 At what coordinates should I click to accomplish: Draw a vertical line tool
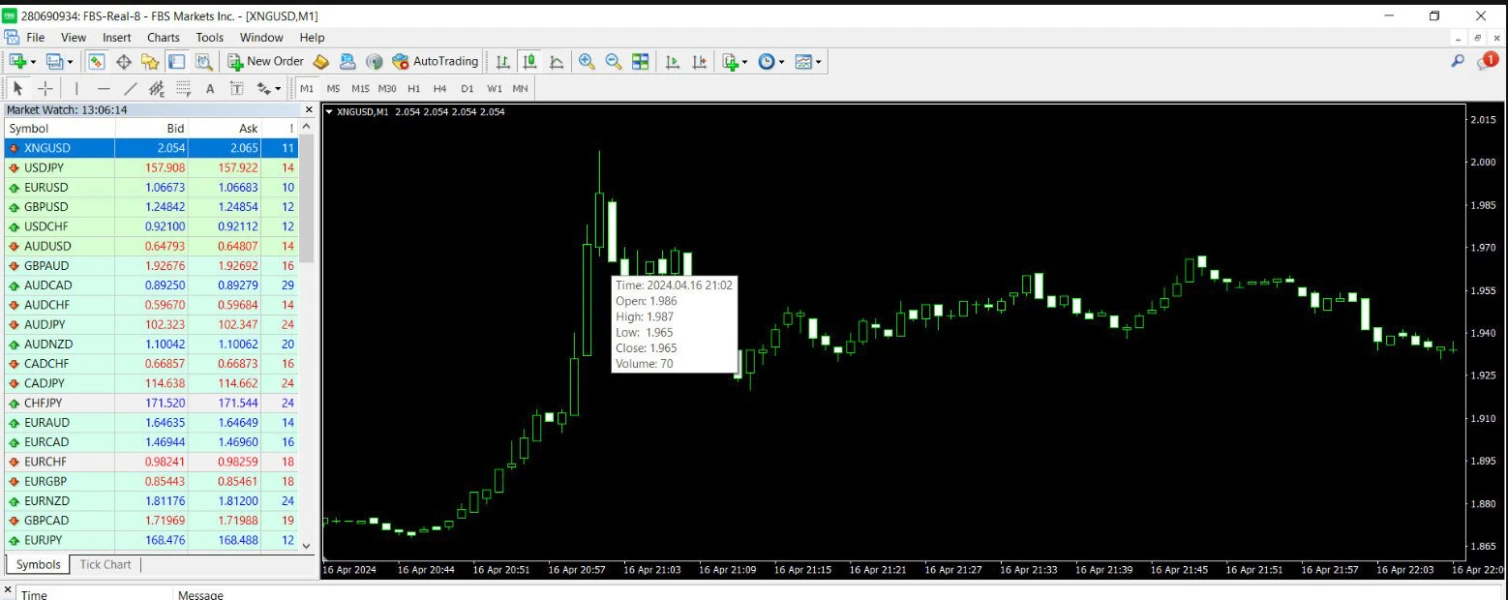pos(77,89)
